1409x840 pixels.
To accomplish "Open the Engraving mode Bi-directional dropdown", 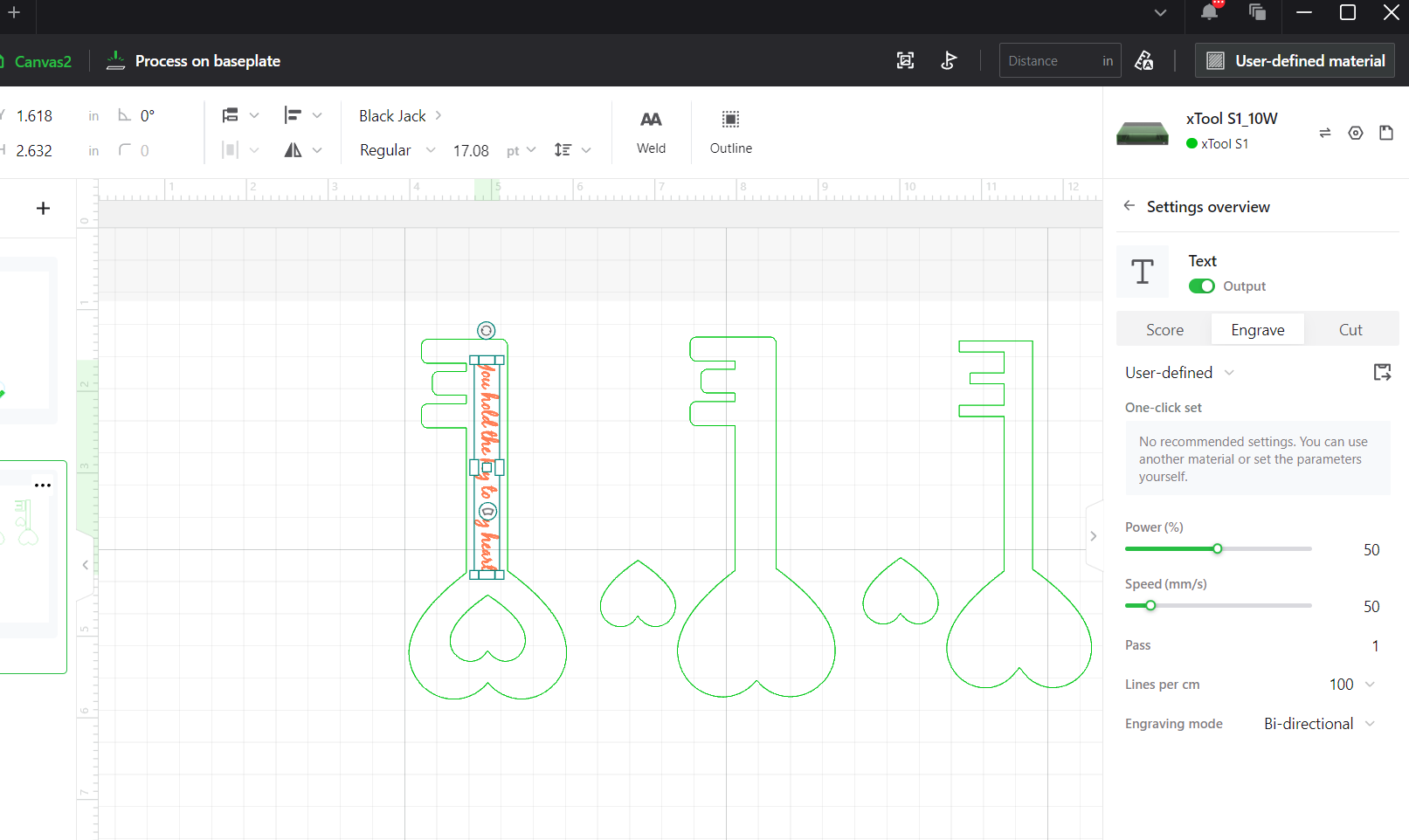I will coord(1319,724).
